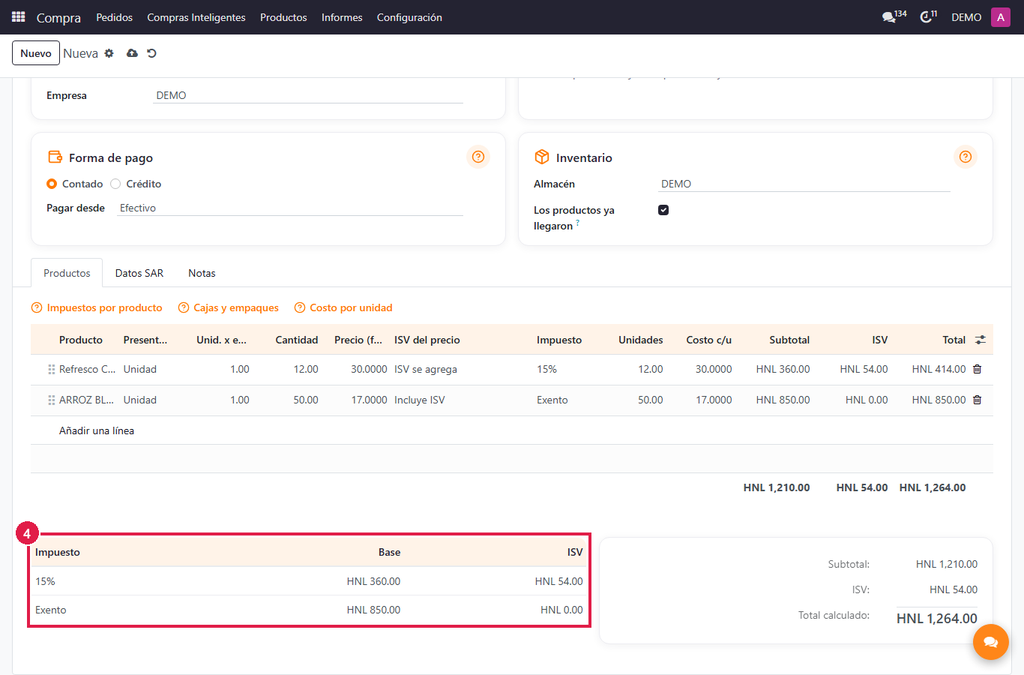Open help for Forma de pago section
This screenshot has height=675, width=1024.
coord(478,157)
